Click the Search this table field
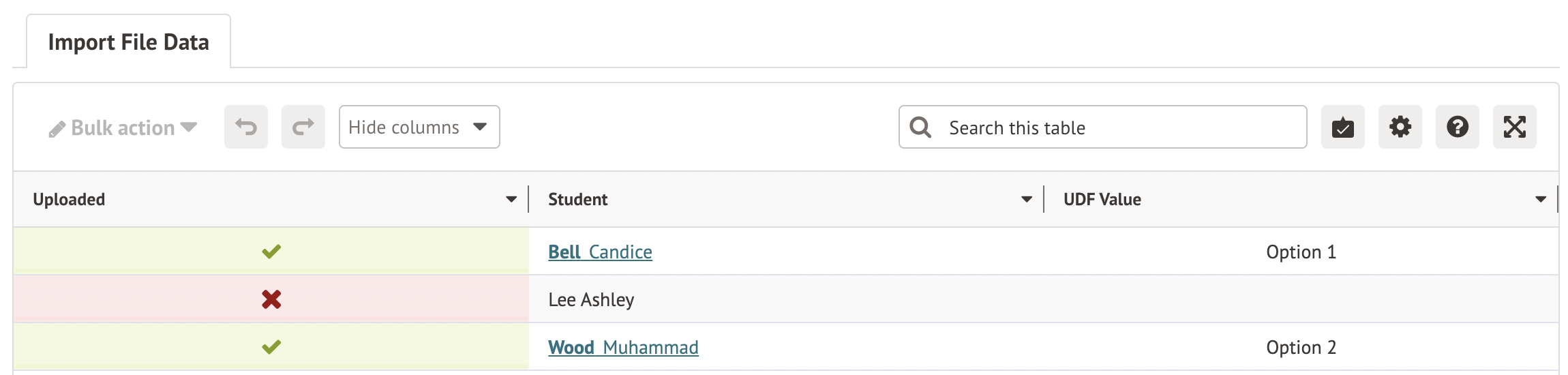 tap(1118, 127)
